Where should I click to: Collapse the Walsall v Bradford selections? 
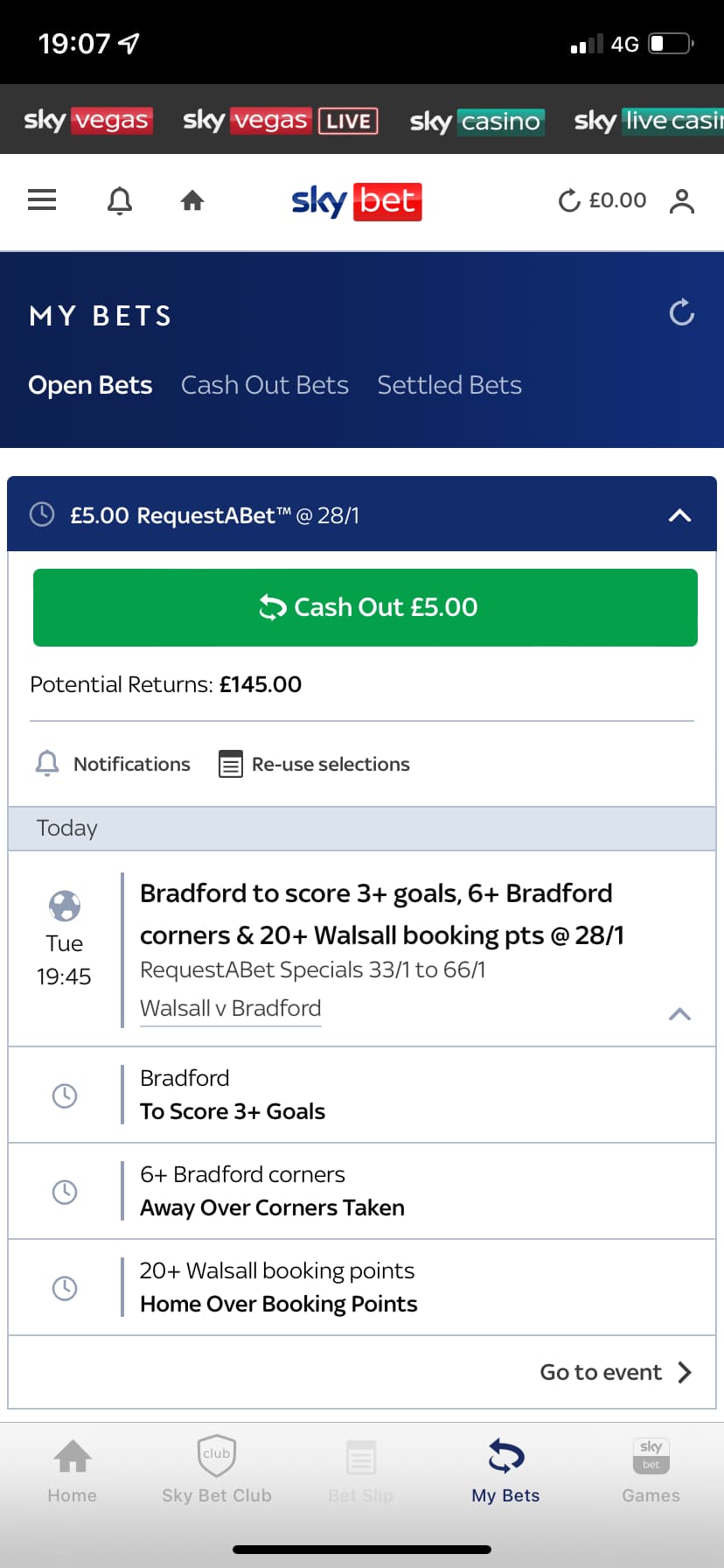(x=679, y=1014)
